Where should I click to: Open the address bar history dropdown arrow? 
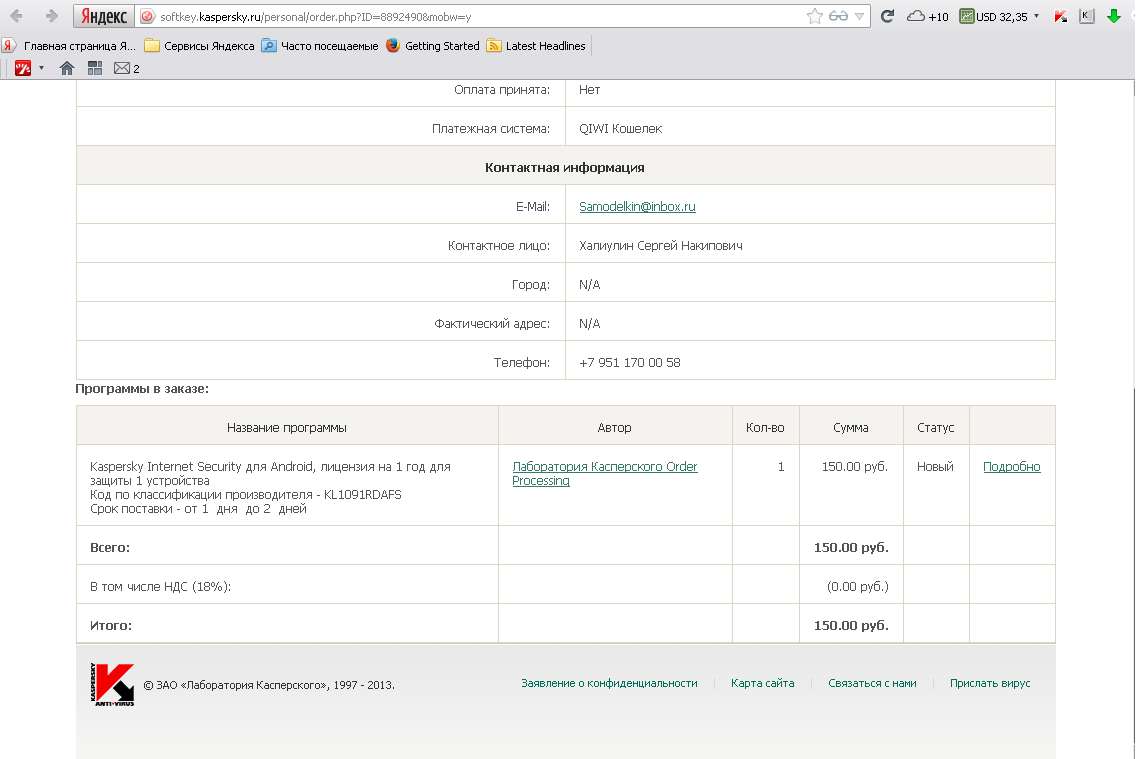859,16
